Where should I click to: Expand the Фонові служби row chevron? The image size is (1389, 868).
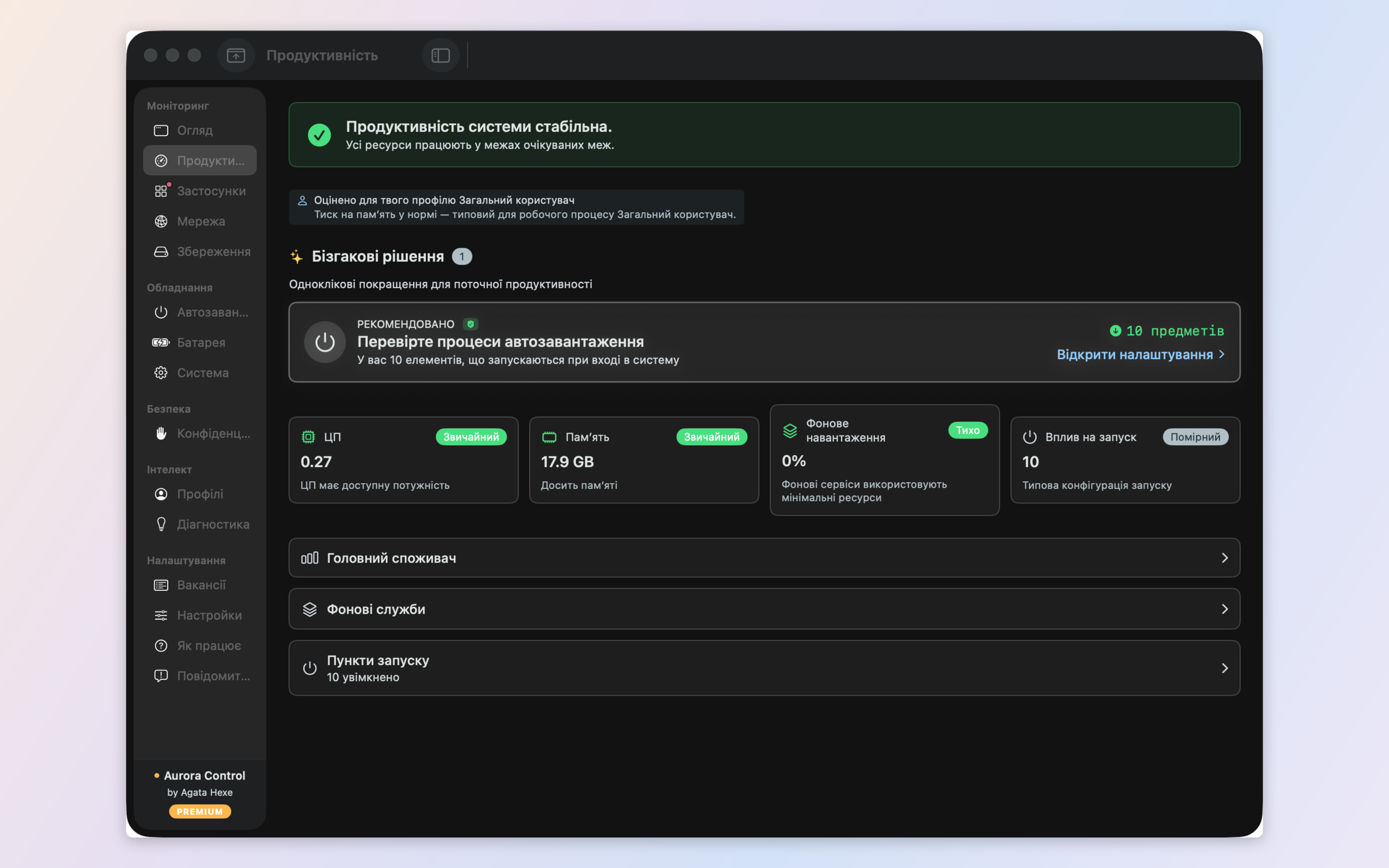(1224, 609)
